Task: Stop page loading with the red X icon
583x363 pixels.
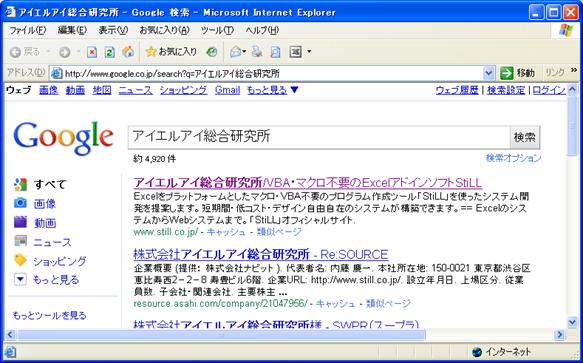Action: click(92, 52)
